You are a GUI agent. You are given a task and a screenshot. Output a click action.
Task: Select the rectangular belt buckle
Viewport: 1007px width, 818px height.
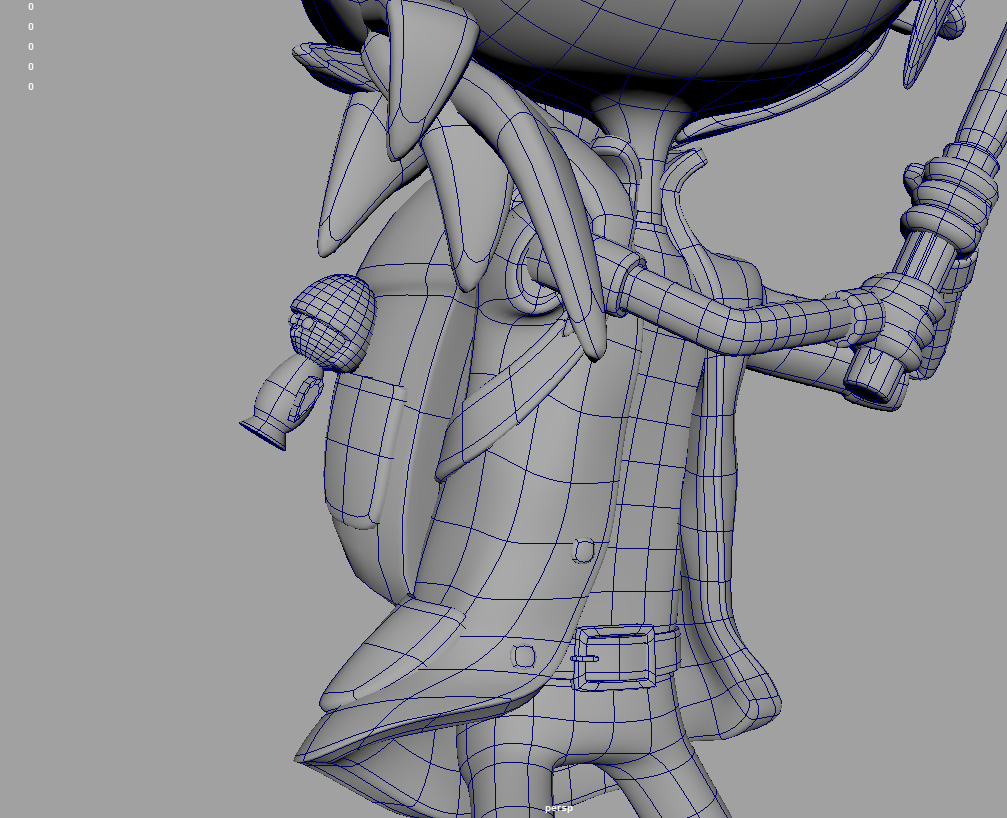tap(614, 657)
